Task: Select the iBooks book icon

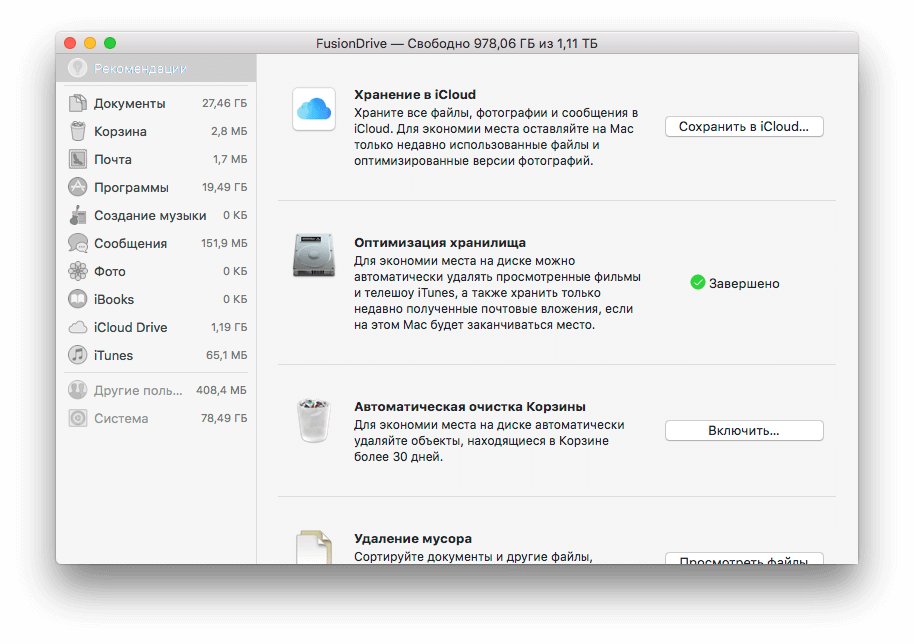Action: coord(77,299)
